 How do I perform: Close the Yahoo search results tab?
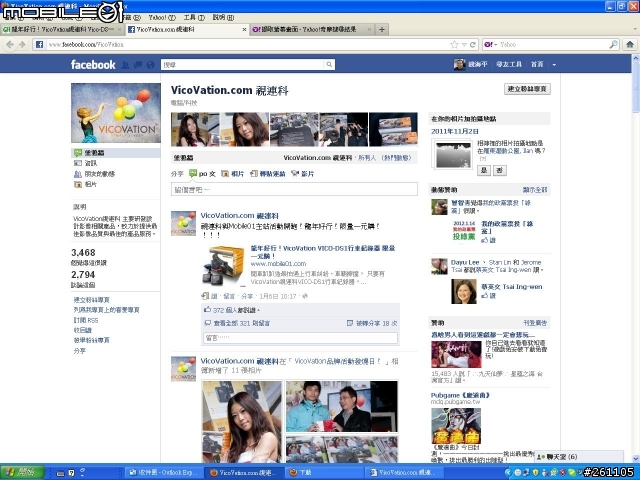pos(369,29)
